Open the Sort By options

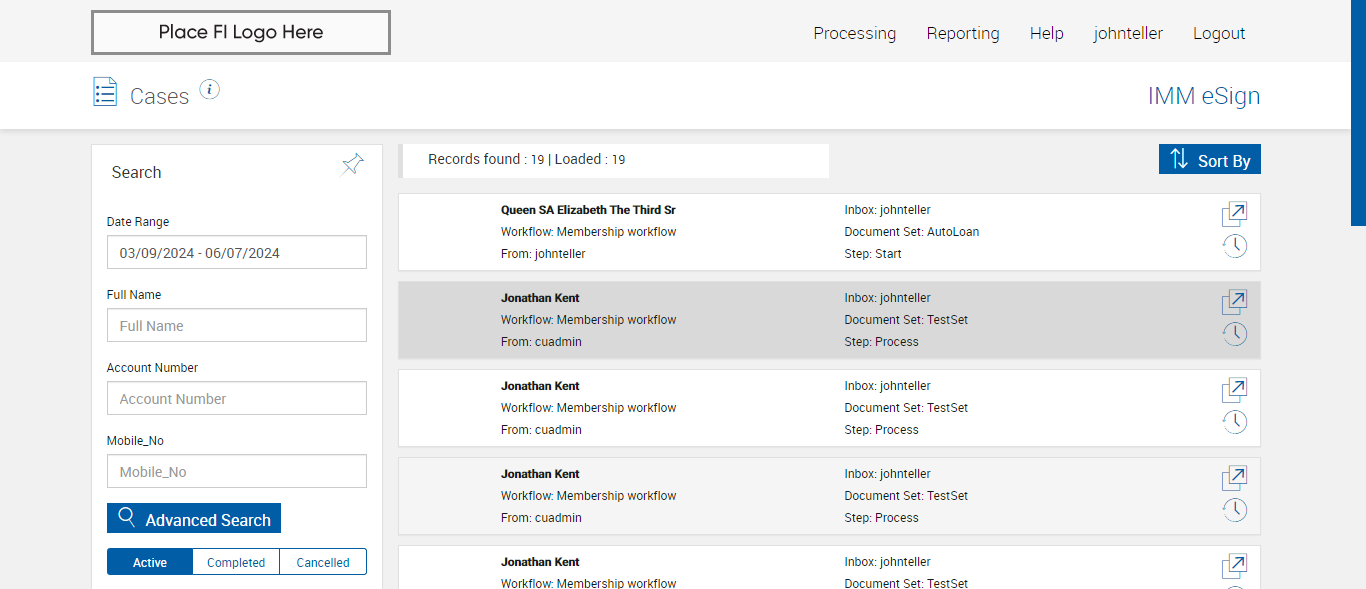(x=1210, y=160)
